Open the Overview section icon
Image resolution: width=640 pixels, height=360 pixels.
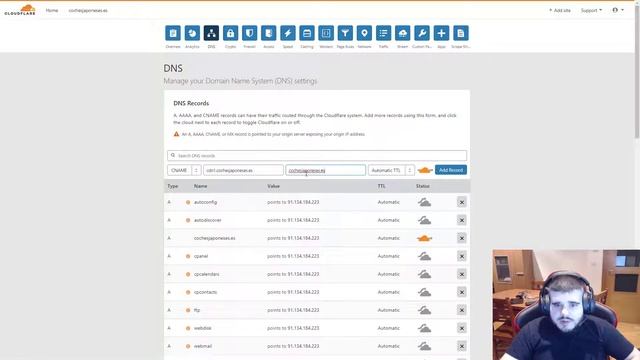173,33
